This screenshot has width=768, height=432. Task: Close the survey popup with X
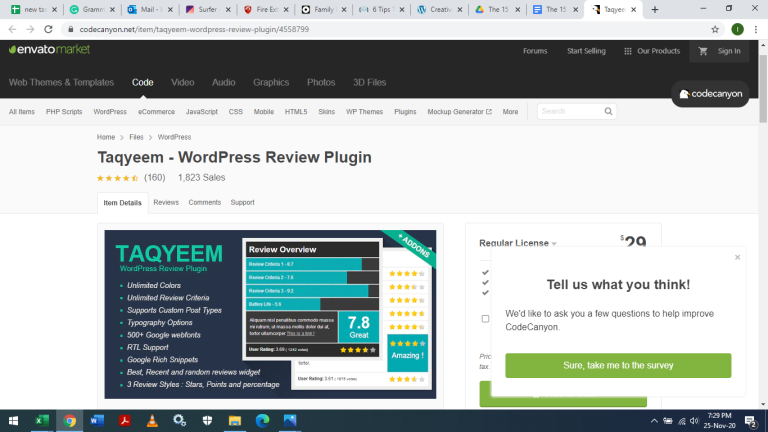click(x=737, y=257)
